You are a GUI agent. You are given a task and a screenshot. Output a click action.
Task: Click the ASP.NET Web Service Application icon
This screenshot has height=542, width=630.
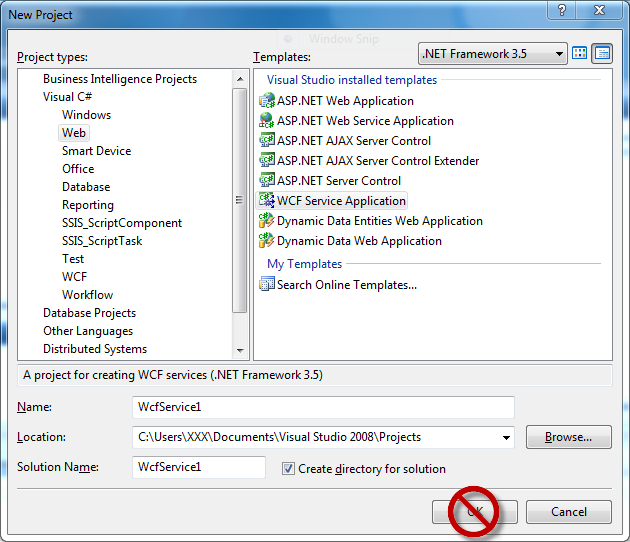coord(267,121)
